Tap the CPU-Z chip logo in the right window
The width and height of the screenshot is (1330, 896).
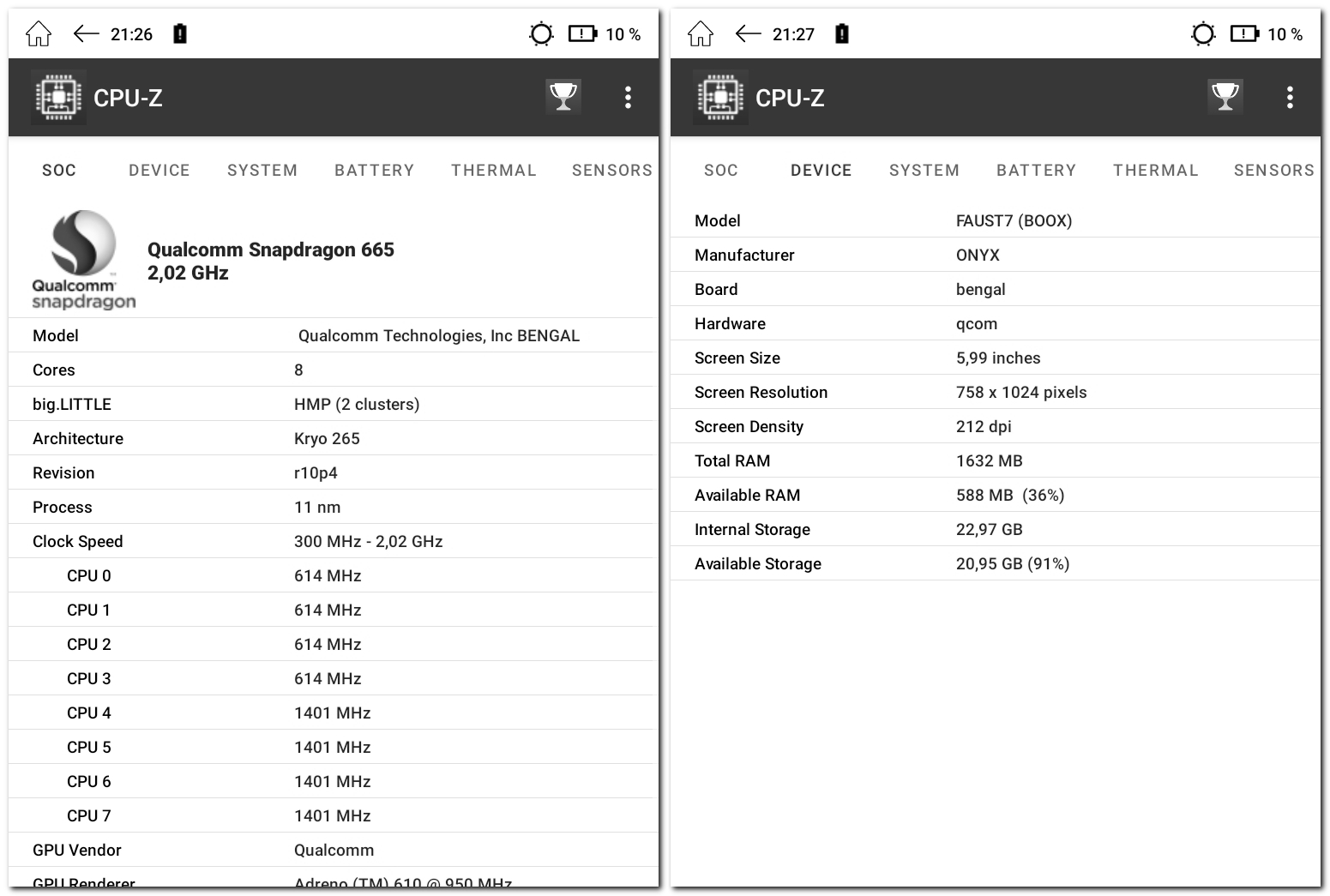point(720,98)
